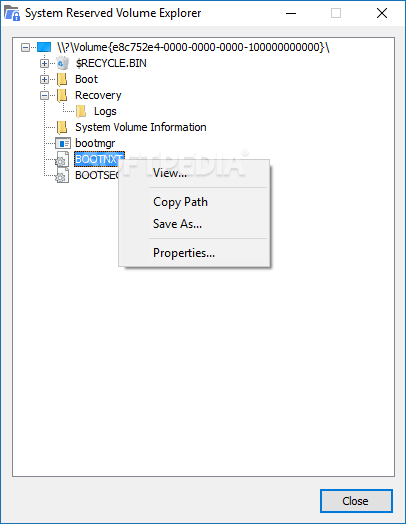
Task: Click the Close button
Action: point(356,501)
